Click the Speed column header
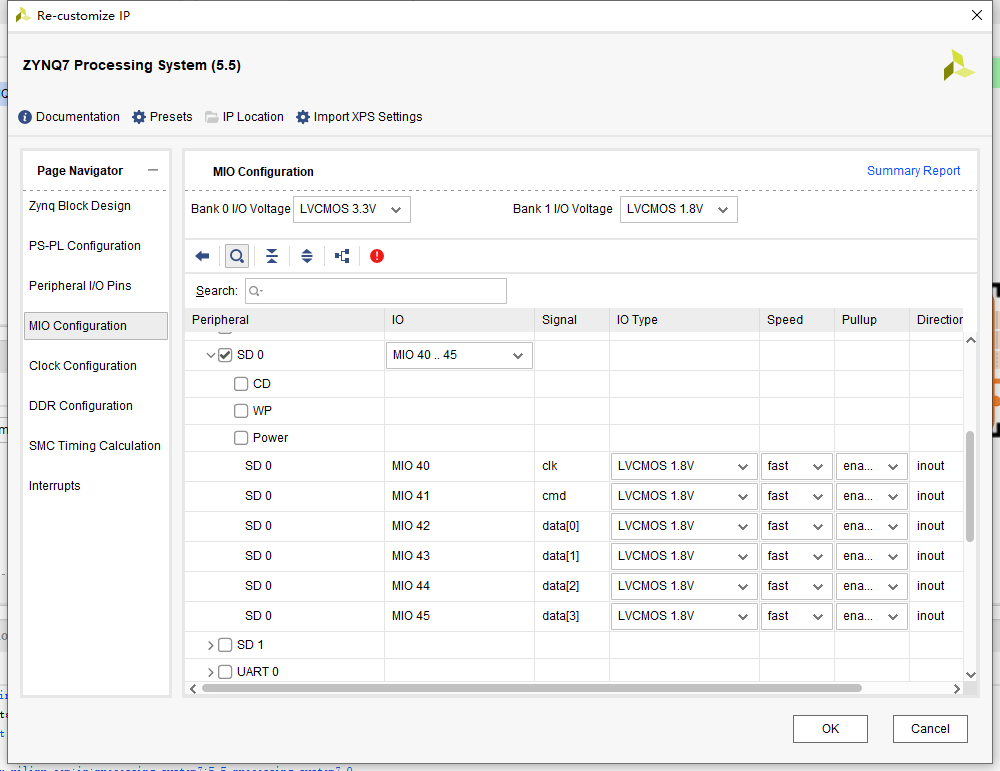 [x=797, y=320]
